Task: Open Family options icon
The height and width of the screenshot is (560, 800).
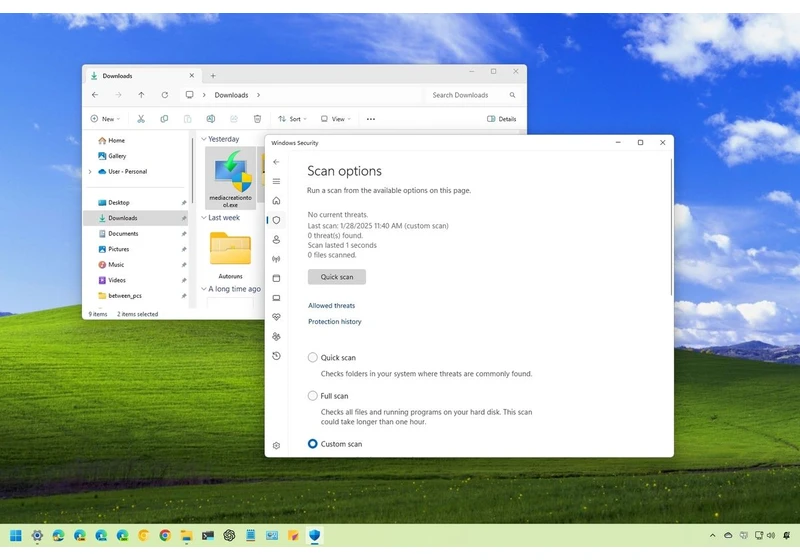Action: 276,336
